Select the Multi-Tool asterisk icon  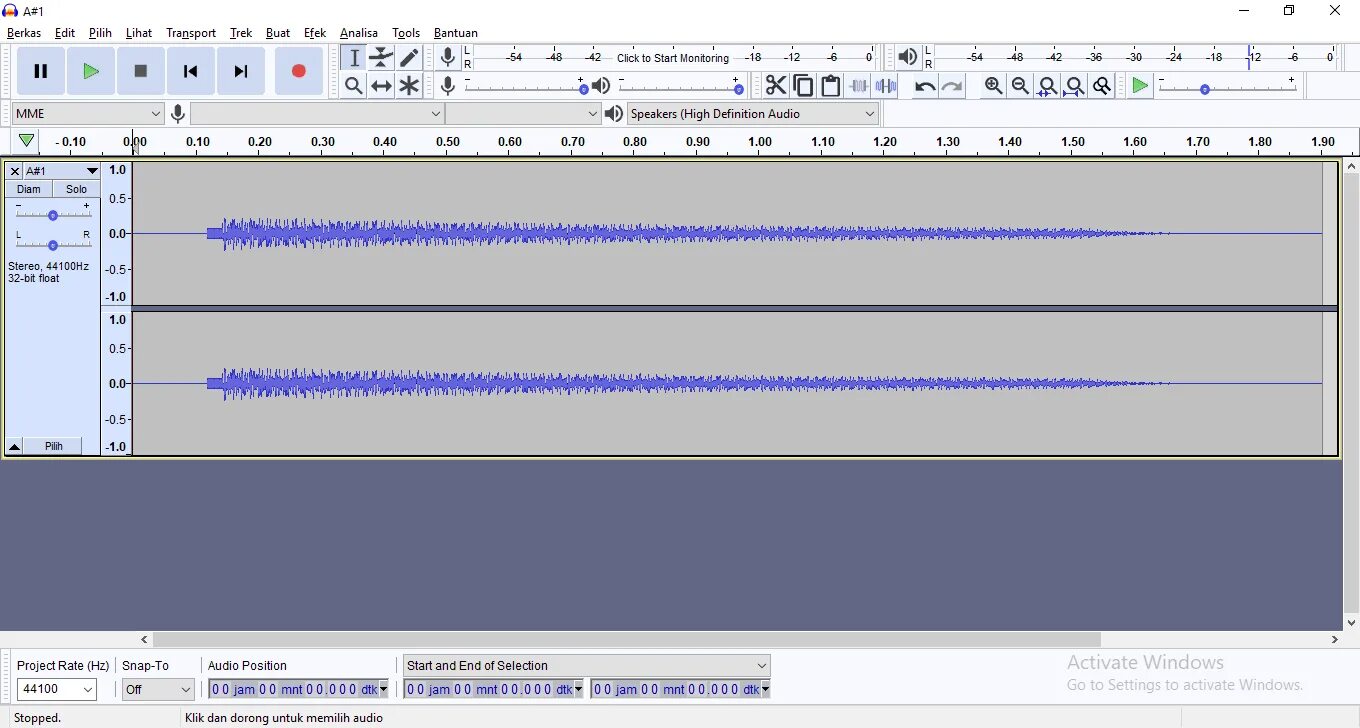click(409, 86)
